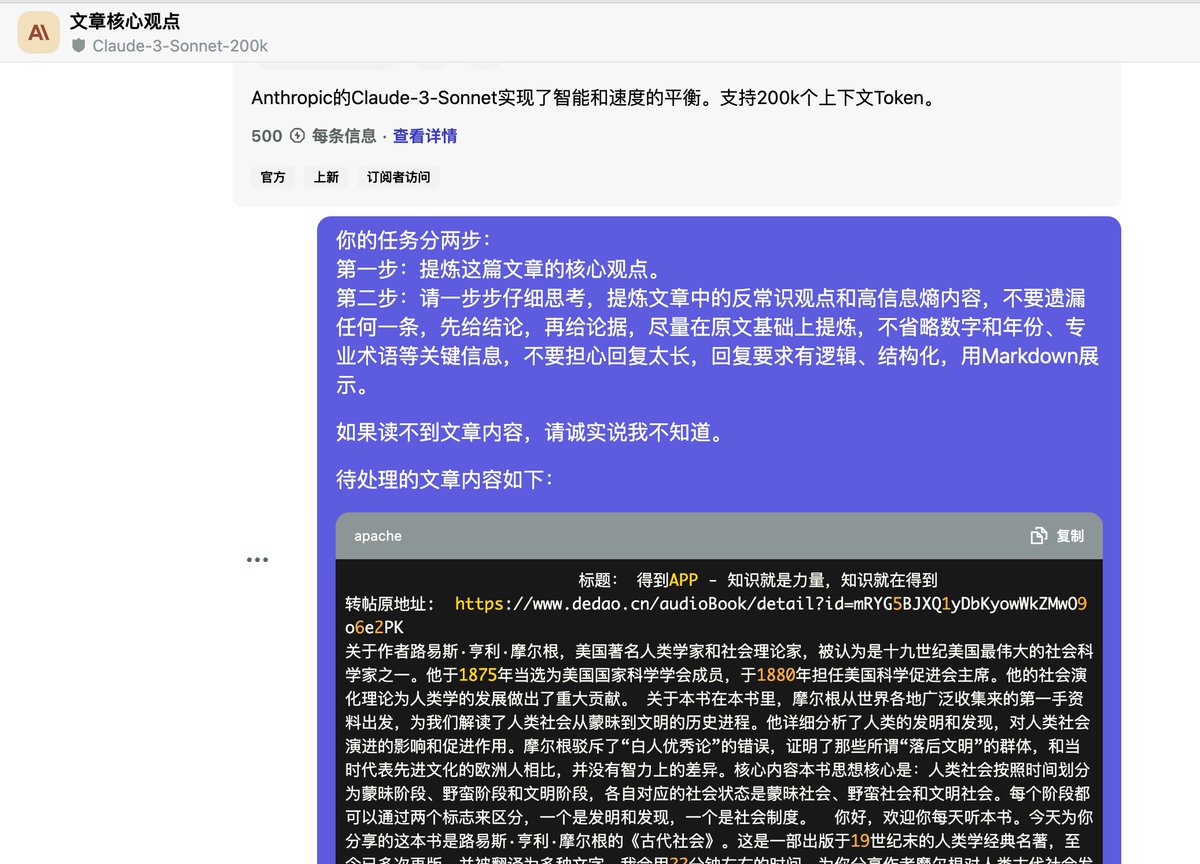Click the Anthropic bot avatar icon
The image size is (1200, 864).
tap(39, 33)
